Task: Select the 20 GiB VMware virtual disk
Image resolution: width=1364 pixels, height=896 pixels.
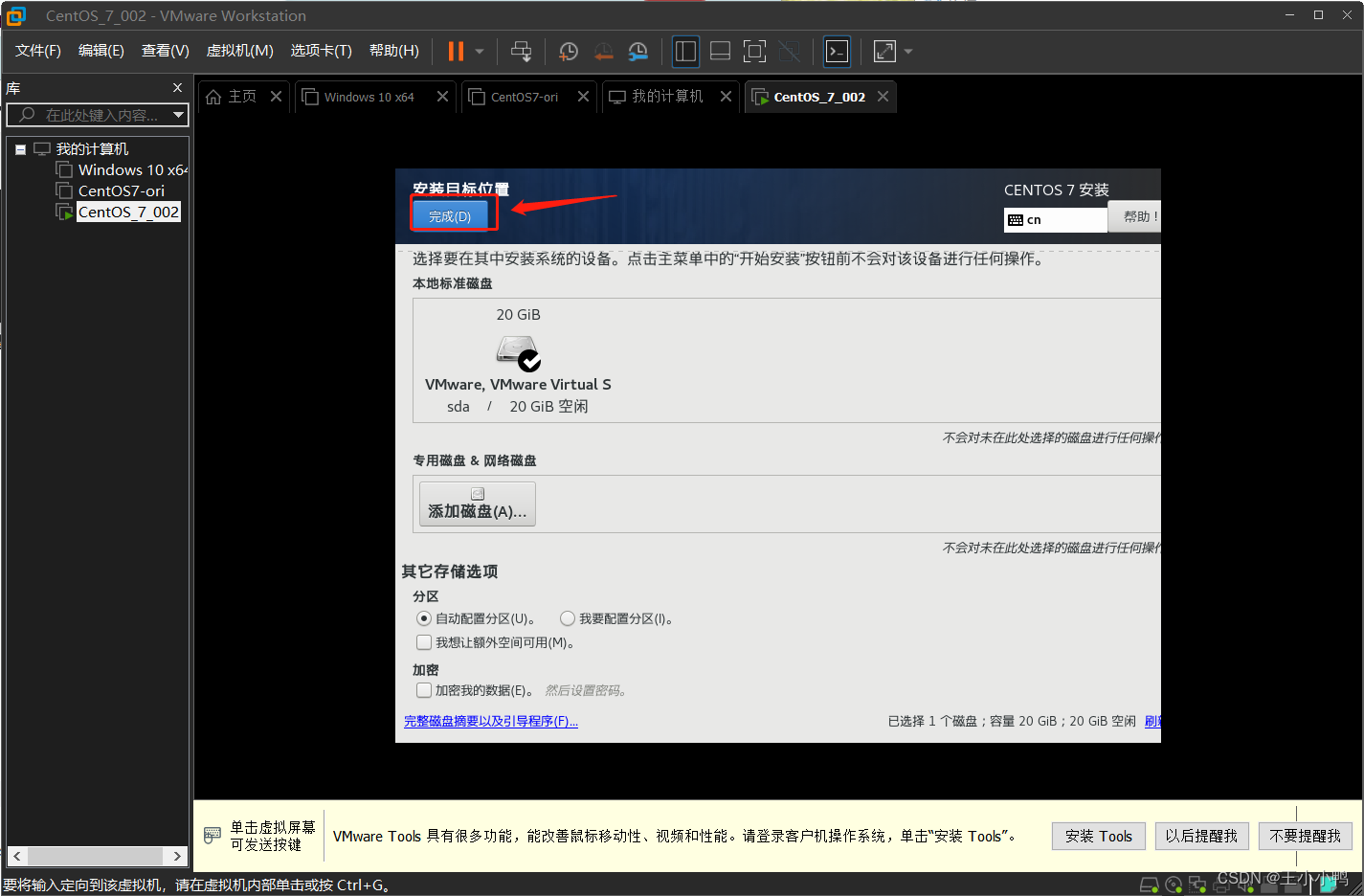Action: 518,360
